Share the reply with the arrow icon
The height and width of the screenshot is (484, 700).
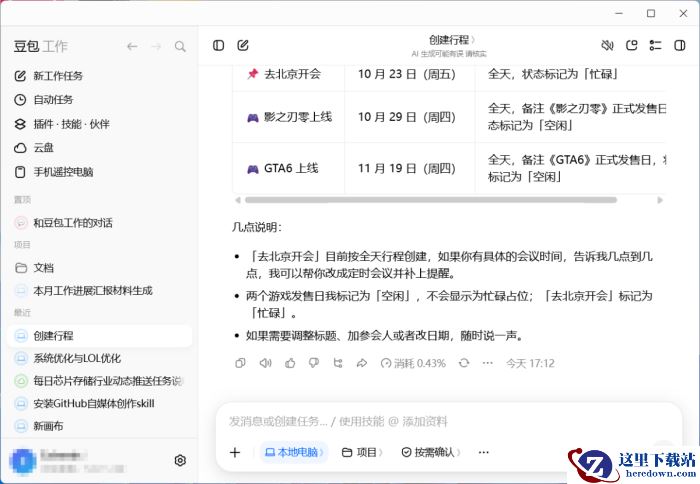point(362,363)
